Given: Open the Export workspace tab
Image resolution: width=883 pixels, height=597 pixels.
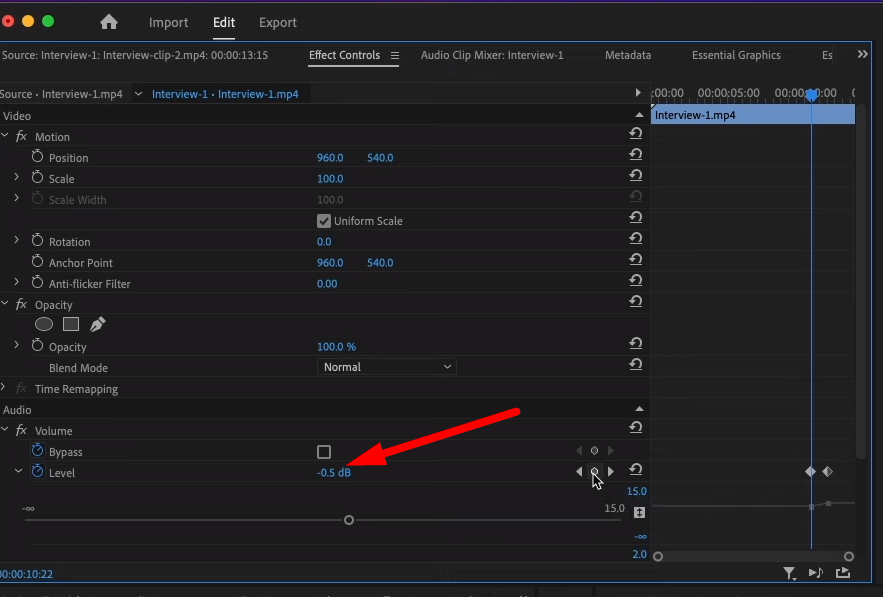Looking at the screenshot, I should point(277,22).
